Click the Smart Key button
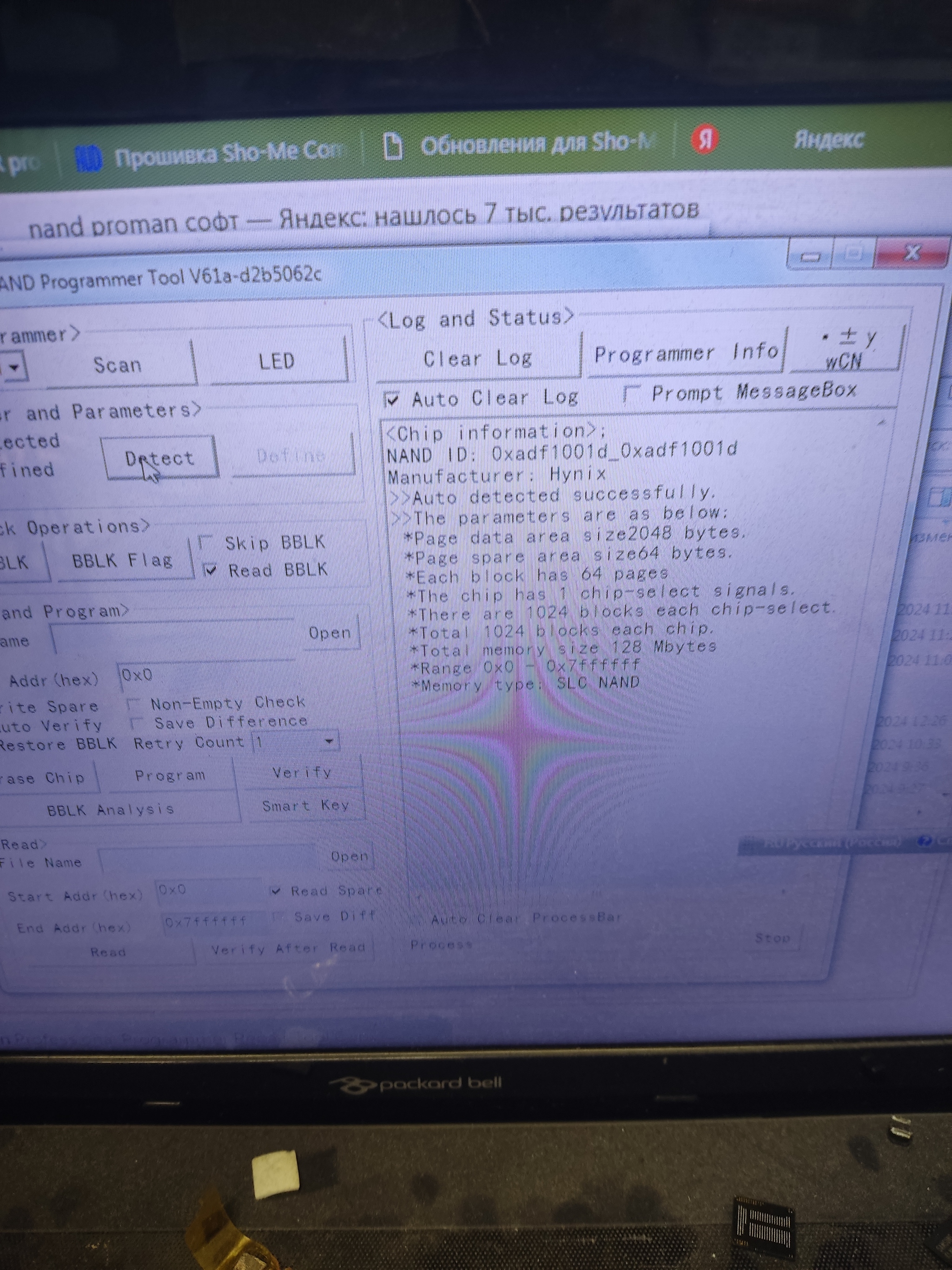 click(x=306, y=805)
